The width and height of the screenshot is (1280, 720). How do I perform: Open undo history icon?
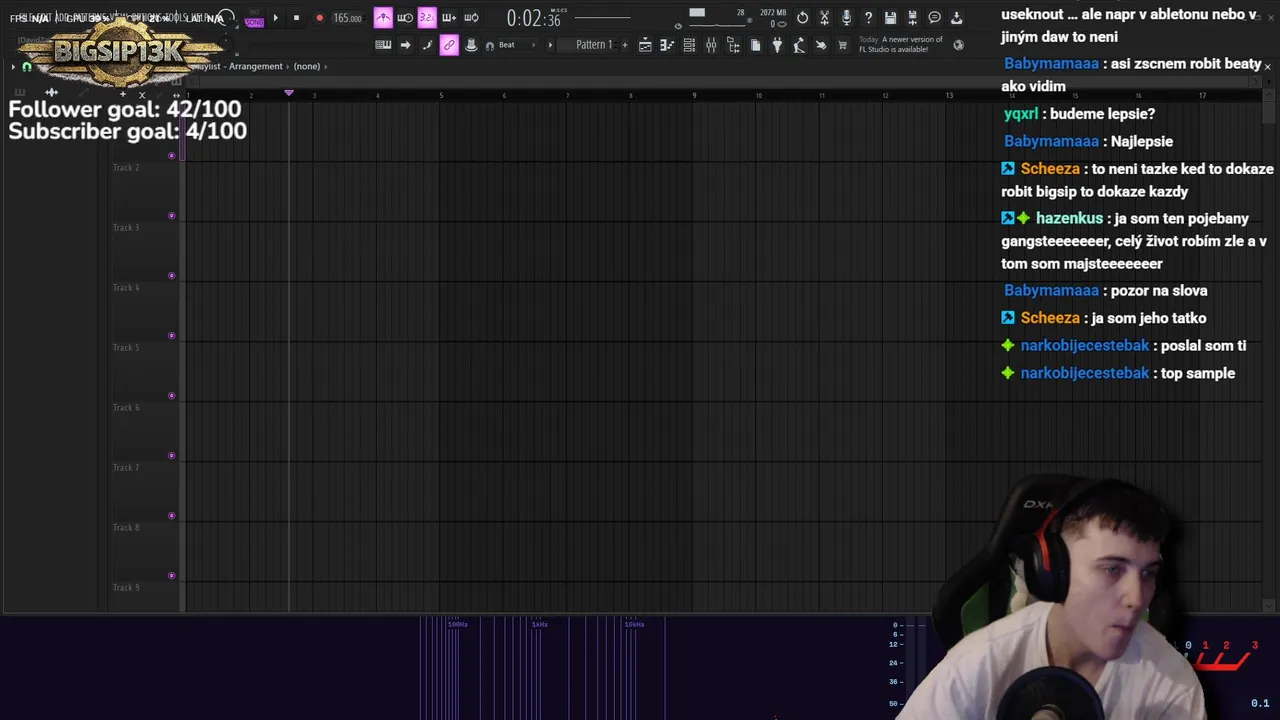click(802, 18)
